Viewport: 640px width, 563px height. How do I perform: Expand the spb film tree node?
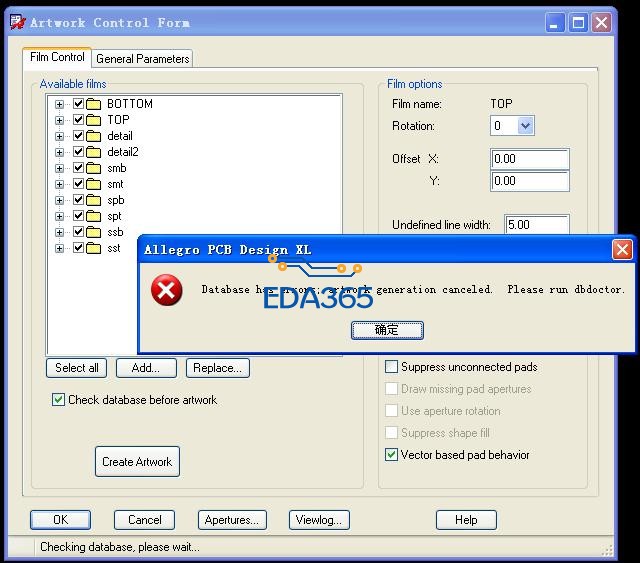pos(60,200)
